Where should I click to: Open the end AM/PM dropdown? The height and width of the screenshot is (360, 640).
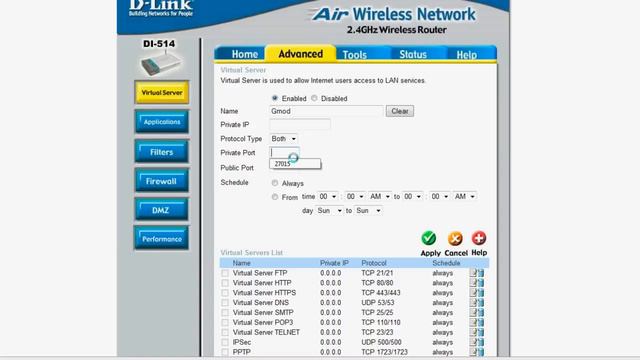click(464, 197)
